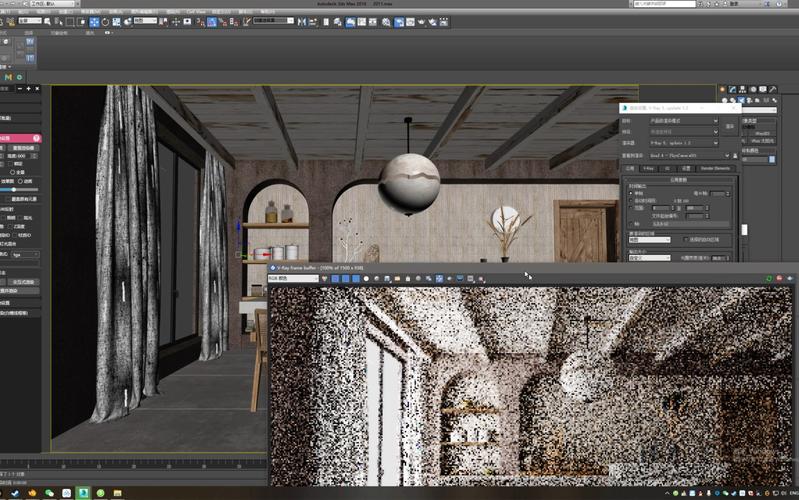Image resolution: width=799 pixels, height=500 pixels.
Task: Click the Render button in Render Setup dialog
Action: (729, 126)
